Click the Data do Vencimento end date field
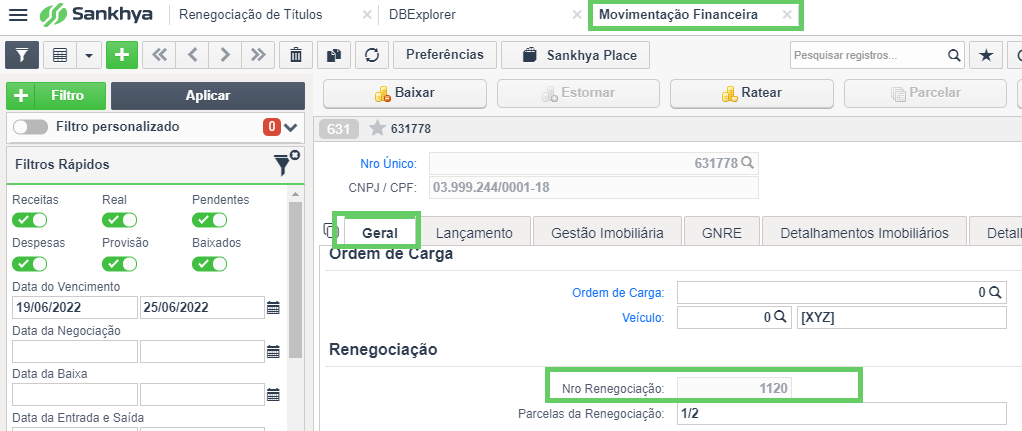The image size is (1022, 431). pyautogui.click(x=202, y=308)
